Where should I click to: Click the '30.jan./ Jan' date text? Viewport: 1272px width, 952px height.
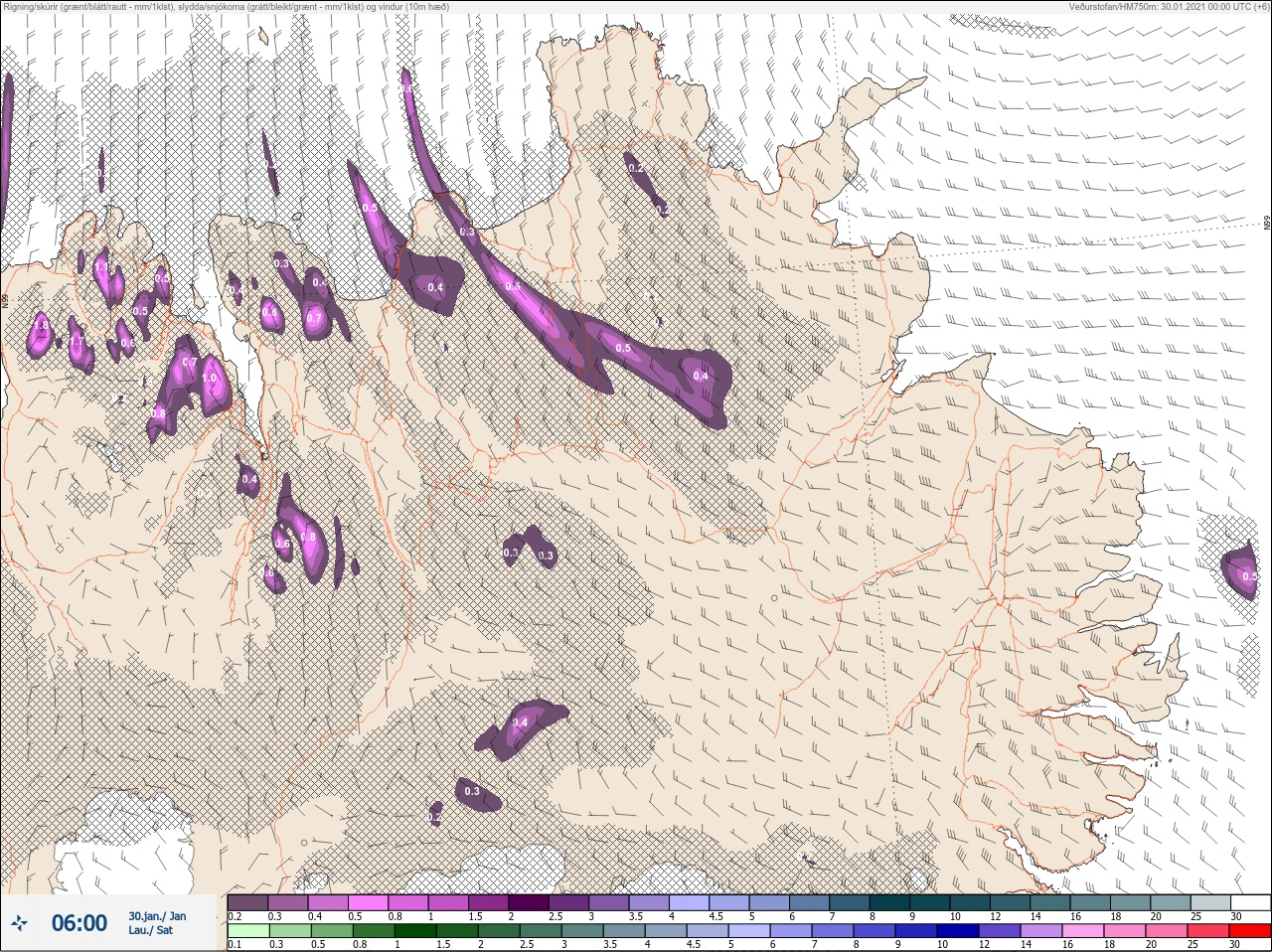tap(157, 916)
